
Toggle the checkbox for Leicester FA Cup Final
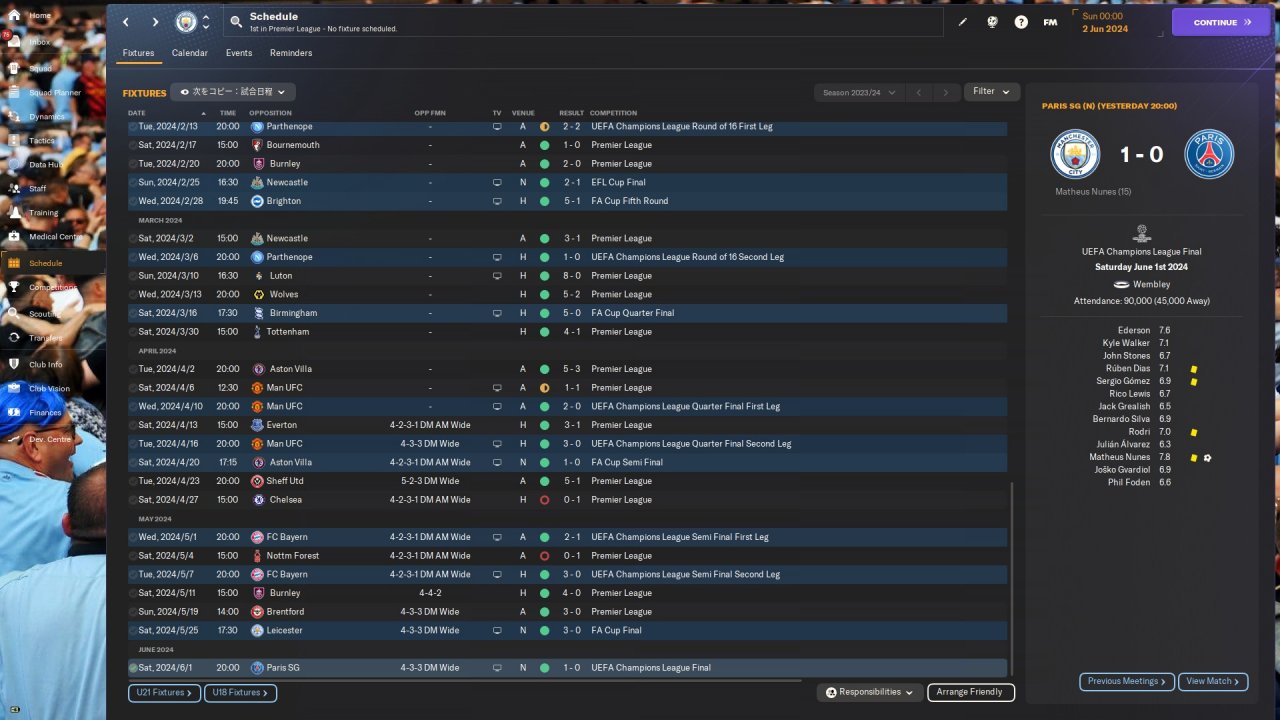click(x=134, y=631)
